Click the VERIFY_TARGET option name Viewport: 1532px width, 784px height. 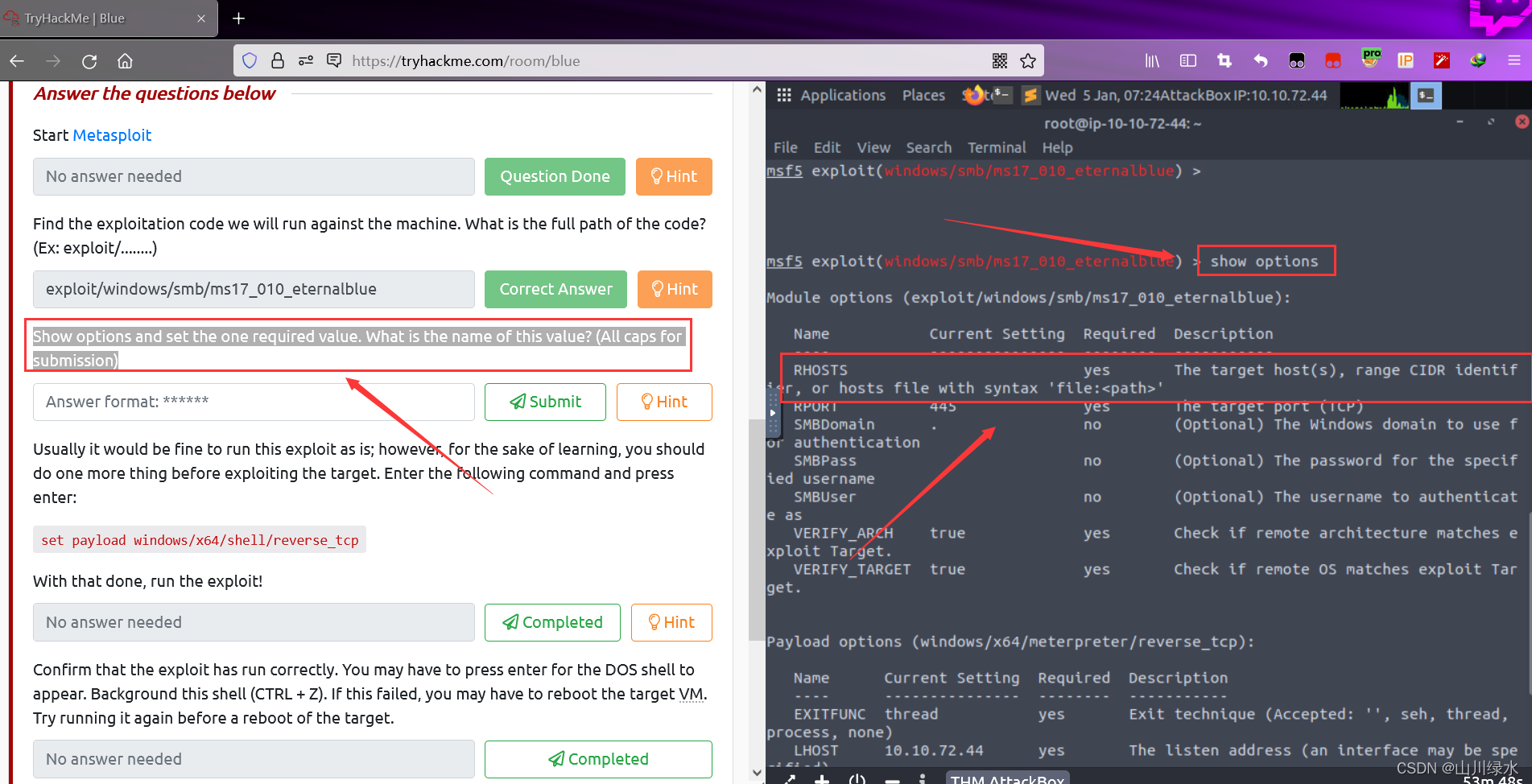pos(852,569)
